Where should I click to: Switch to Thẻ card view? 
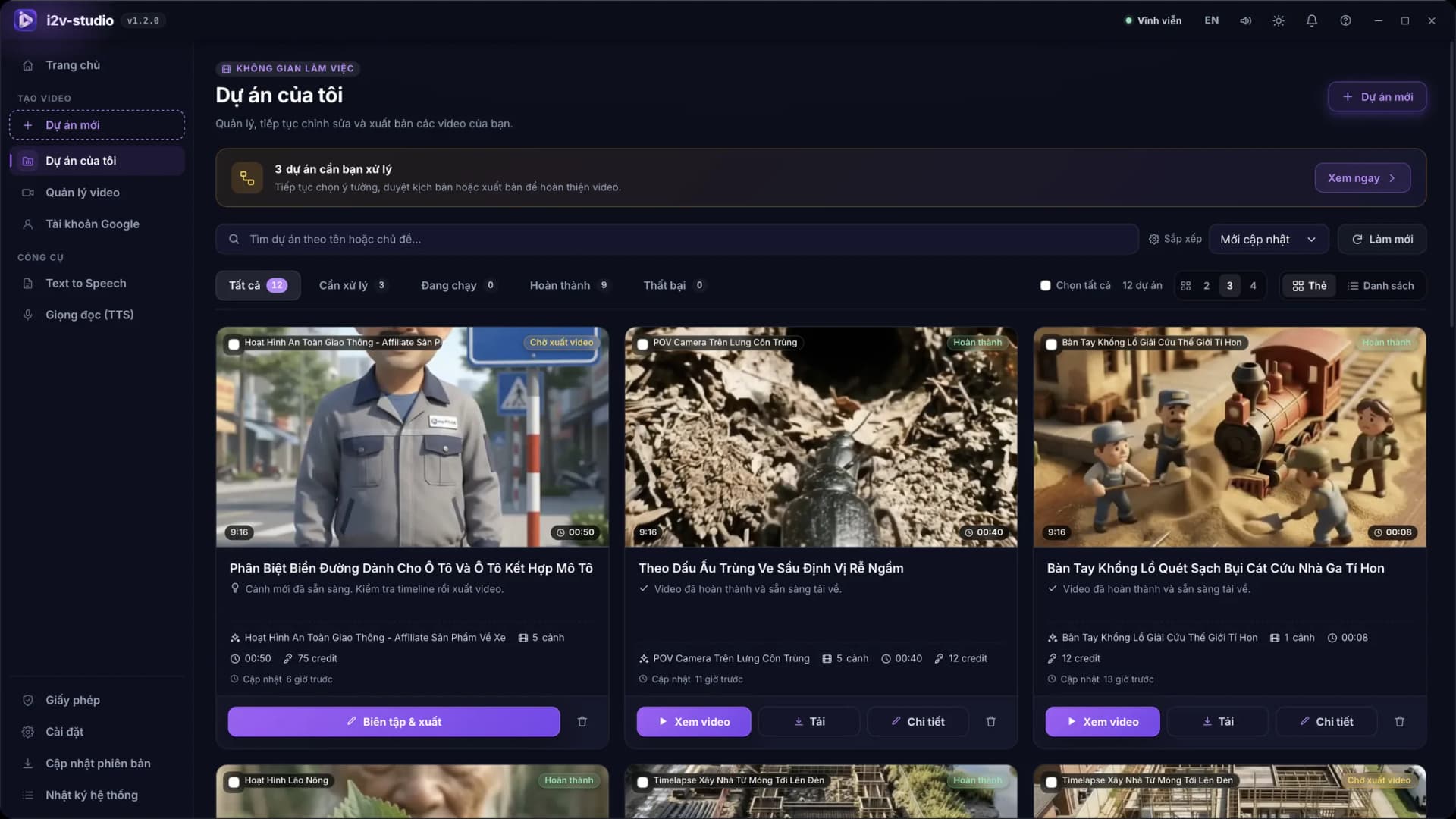pos(1310,286)
